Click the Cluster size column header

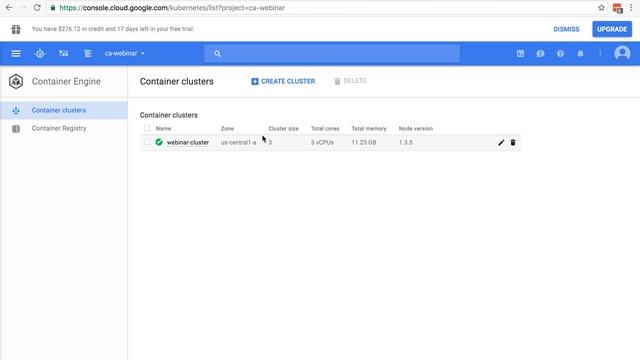[283, 129]
